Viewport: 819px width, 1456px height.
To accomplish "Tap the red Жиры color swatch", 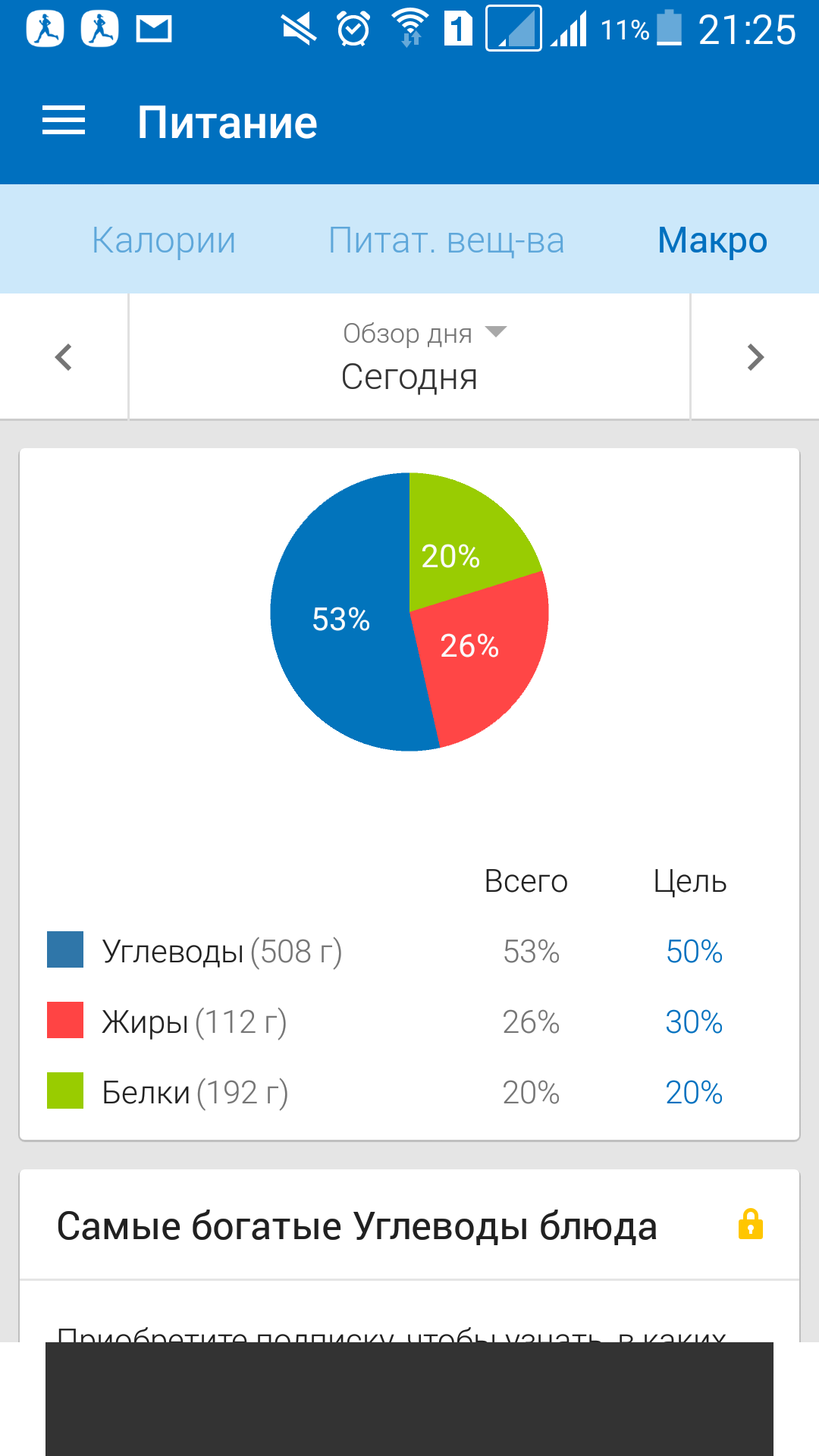I will (65, 1020).
